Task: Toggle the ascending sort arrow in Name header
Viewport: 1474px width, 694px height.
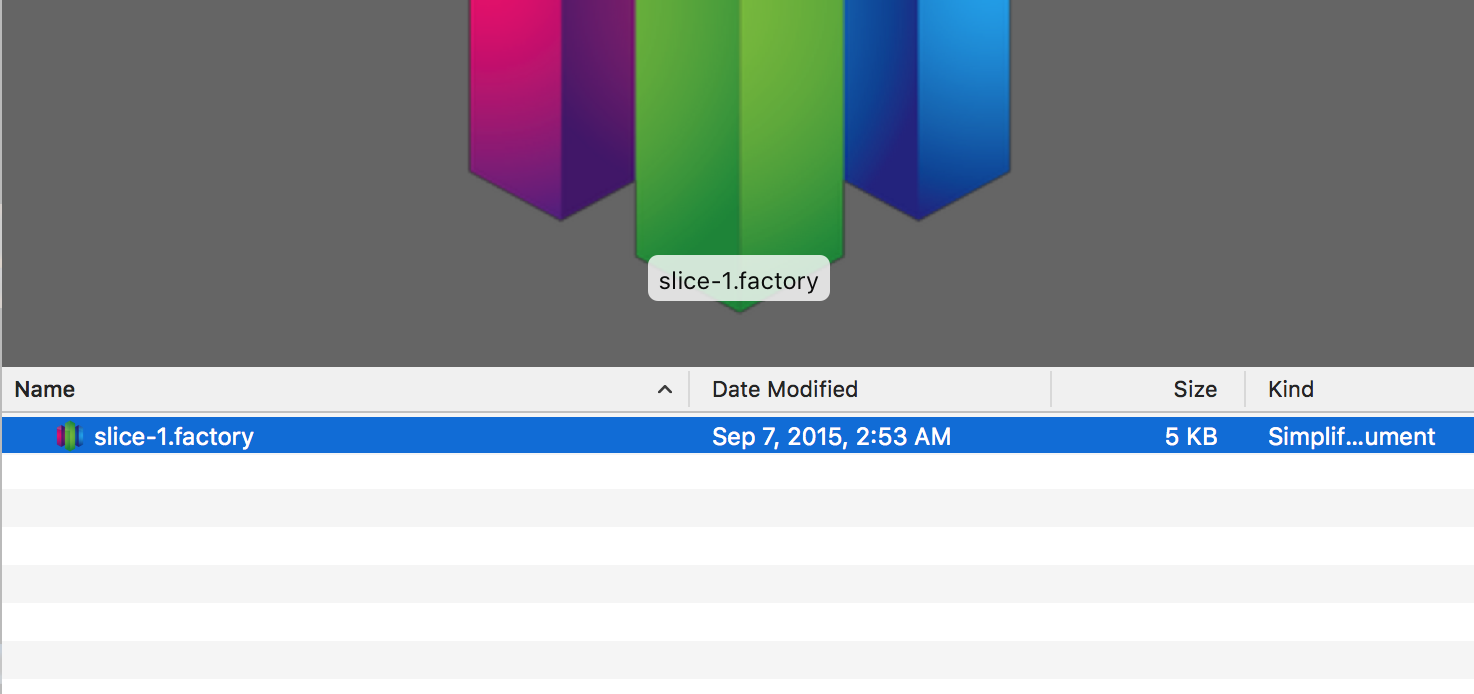Action: [665, 390]
